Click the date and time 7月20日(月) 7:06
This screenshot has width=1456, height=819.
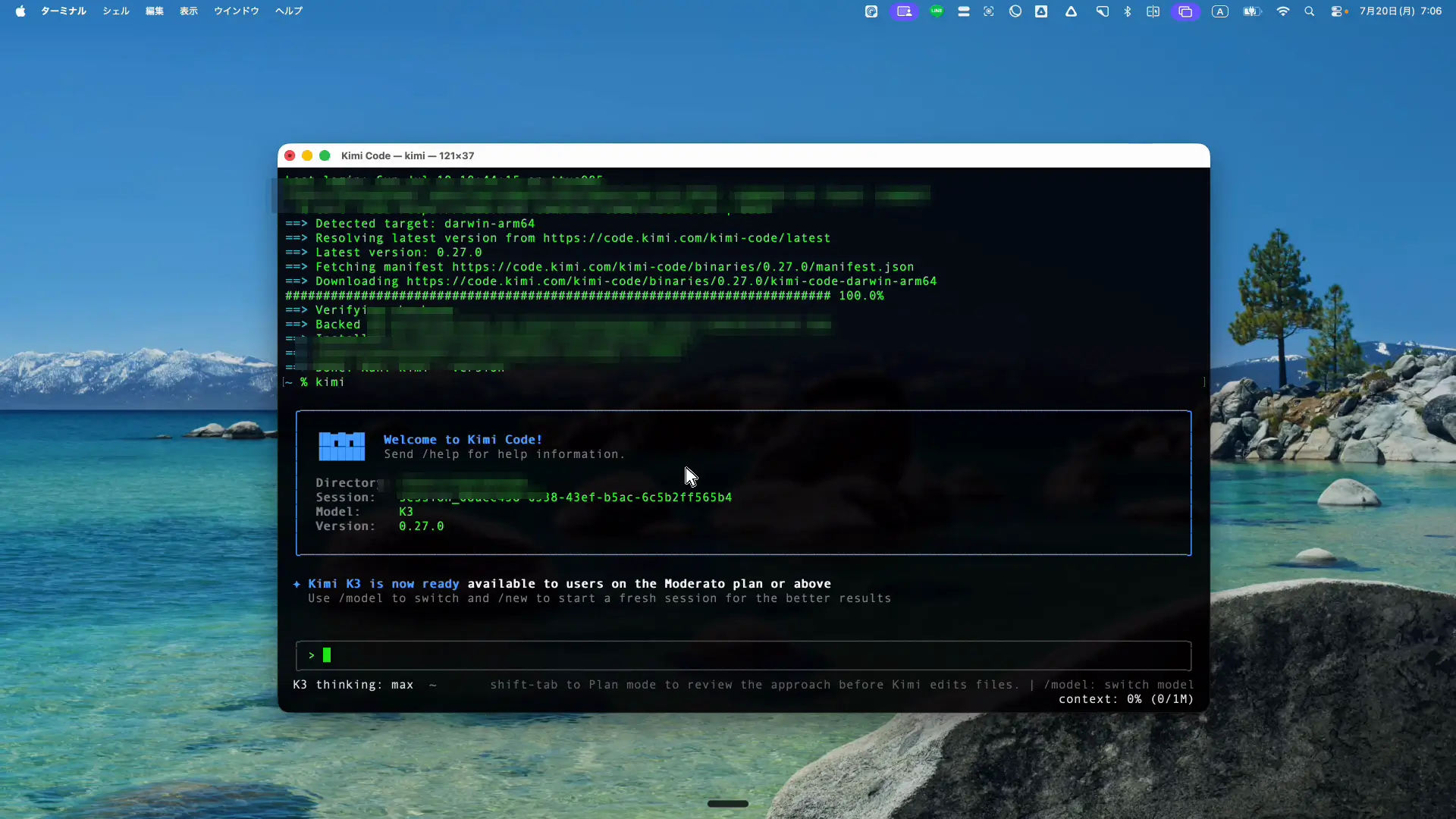pyautogui.click(x=1401, y=11)
